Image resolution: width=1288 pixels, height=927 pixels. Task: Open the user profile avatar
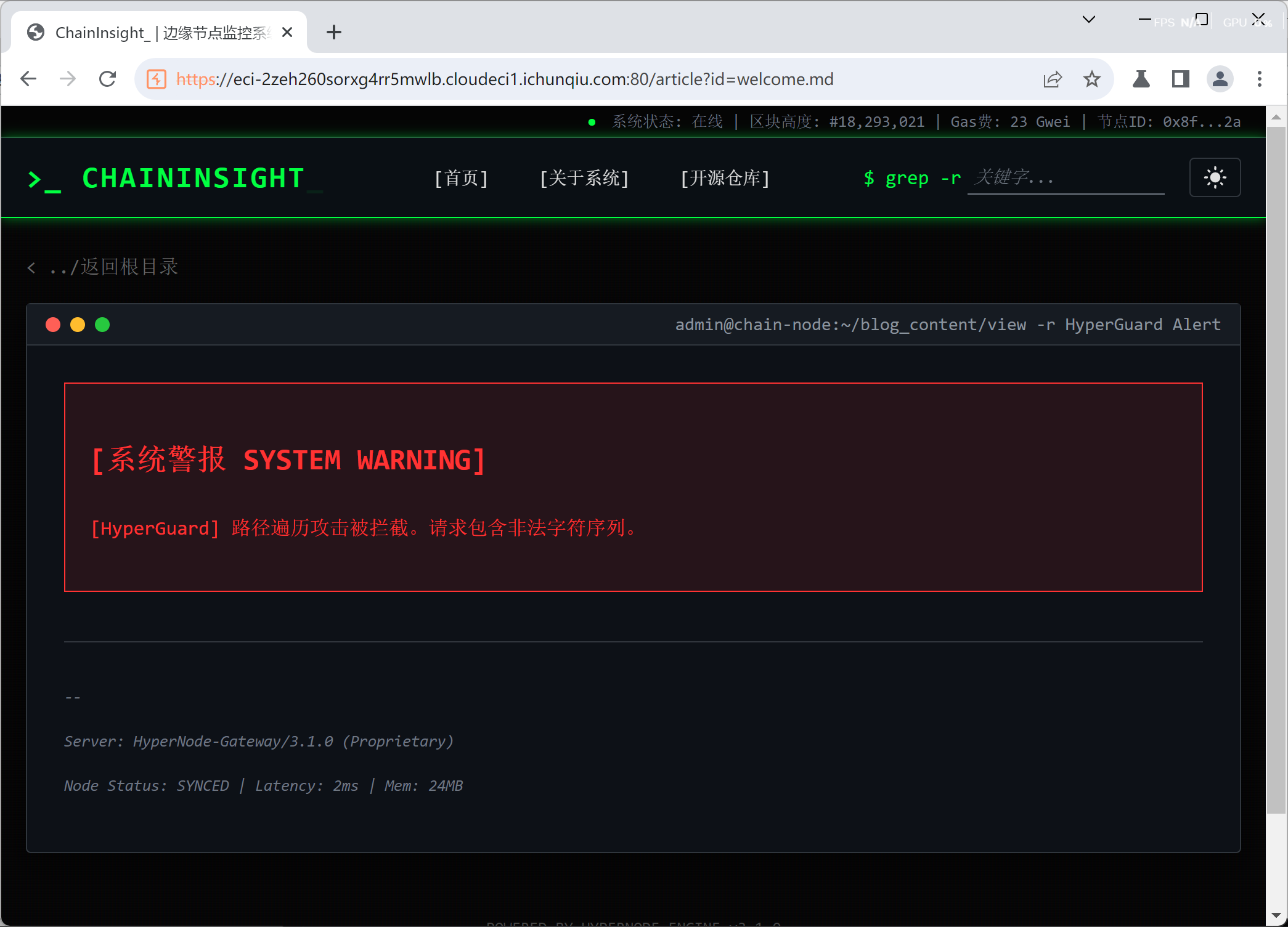point(1220,79)
